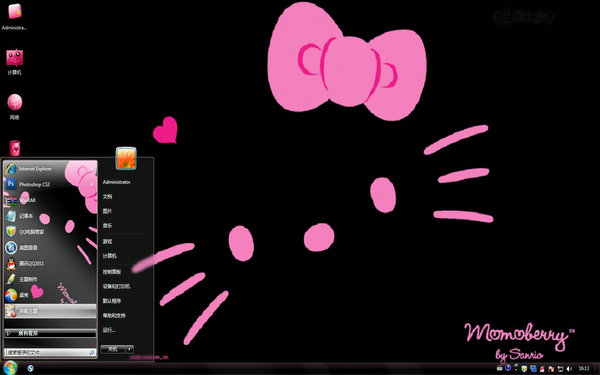Viewport: 600px width, 375px height.
Task: Click the Sogou browser taskbar icon
Action: pos(30,368)
